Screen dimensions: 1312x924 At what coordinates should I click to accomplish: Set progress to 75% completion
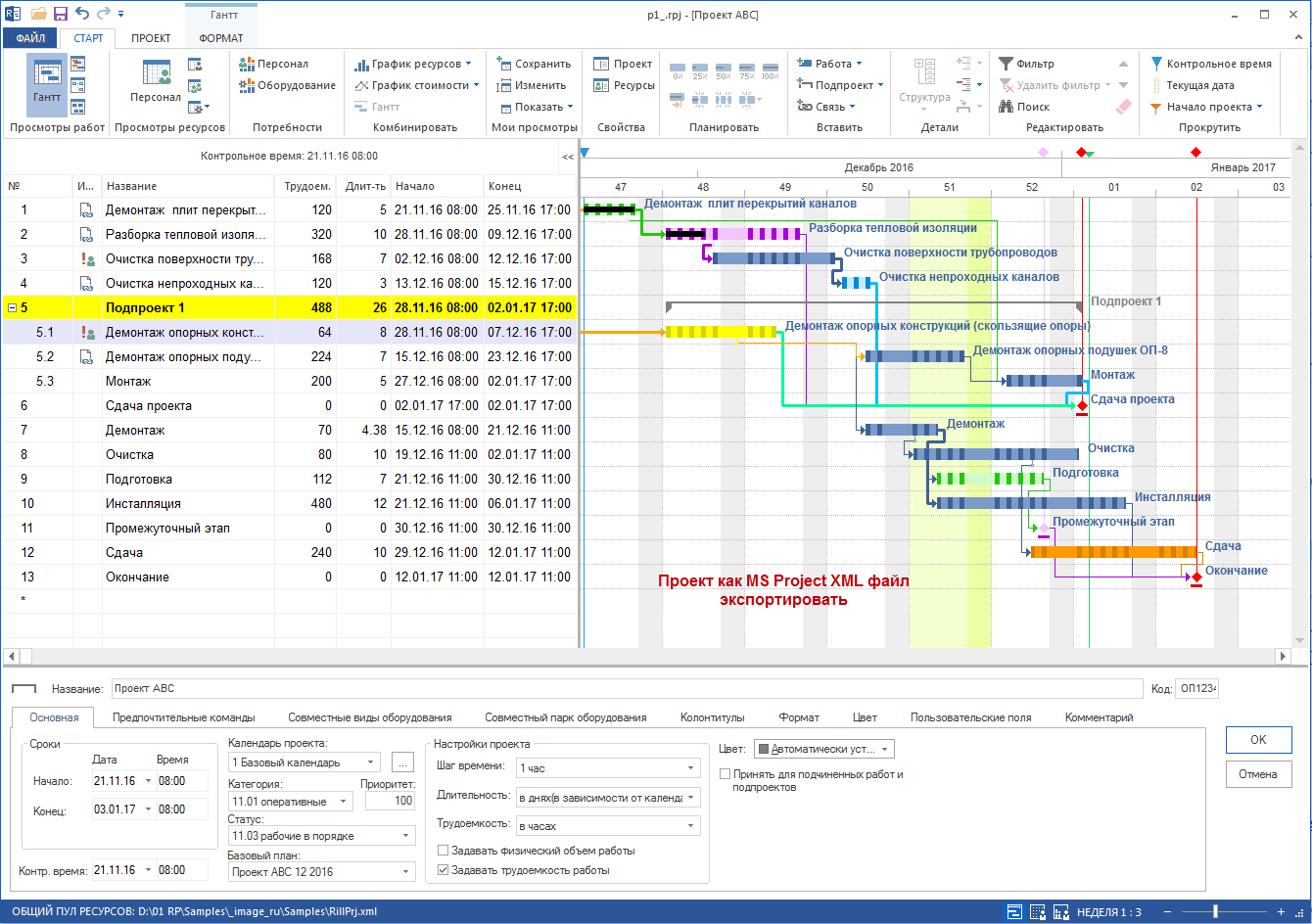click(x=747, y=70)
